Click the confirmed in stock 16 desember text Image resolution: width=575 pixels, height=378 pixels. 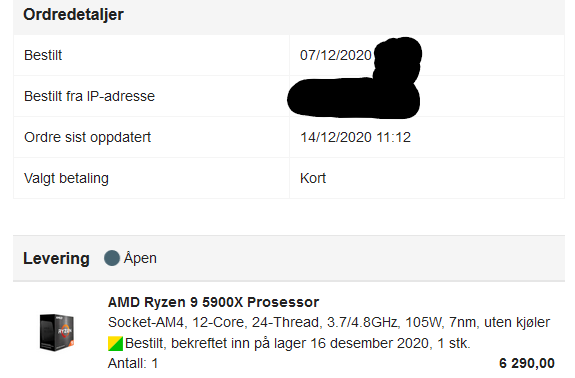click(298, 344)
